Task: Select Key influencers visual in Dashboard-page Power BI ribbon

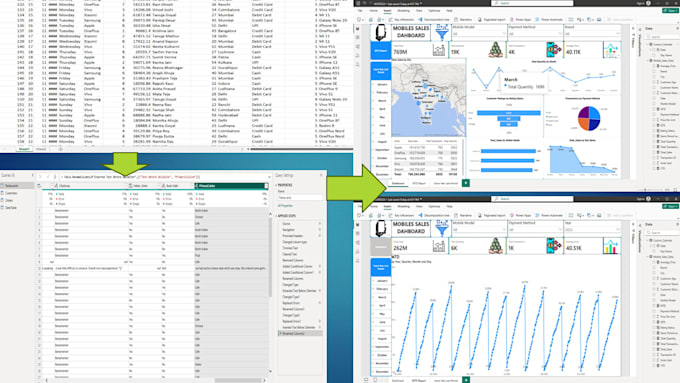Action: click(x=401, y=20)
